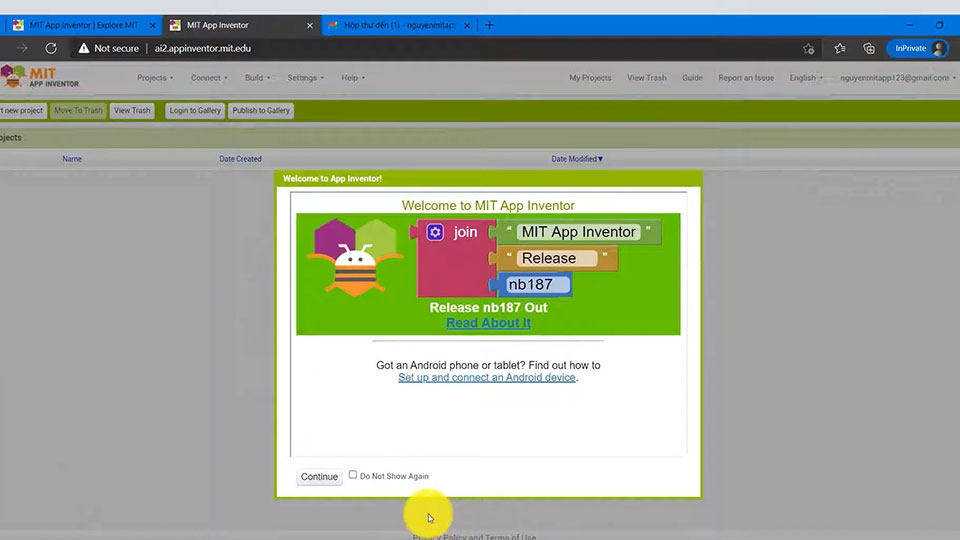Click the browser forward arrow
This screenshot has height=540, width=960.
22,48
